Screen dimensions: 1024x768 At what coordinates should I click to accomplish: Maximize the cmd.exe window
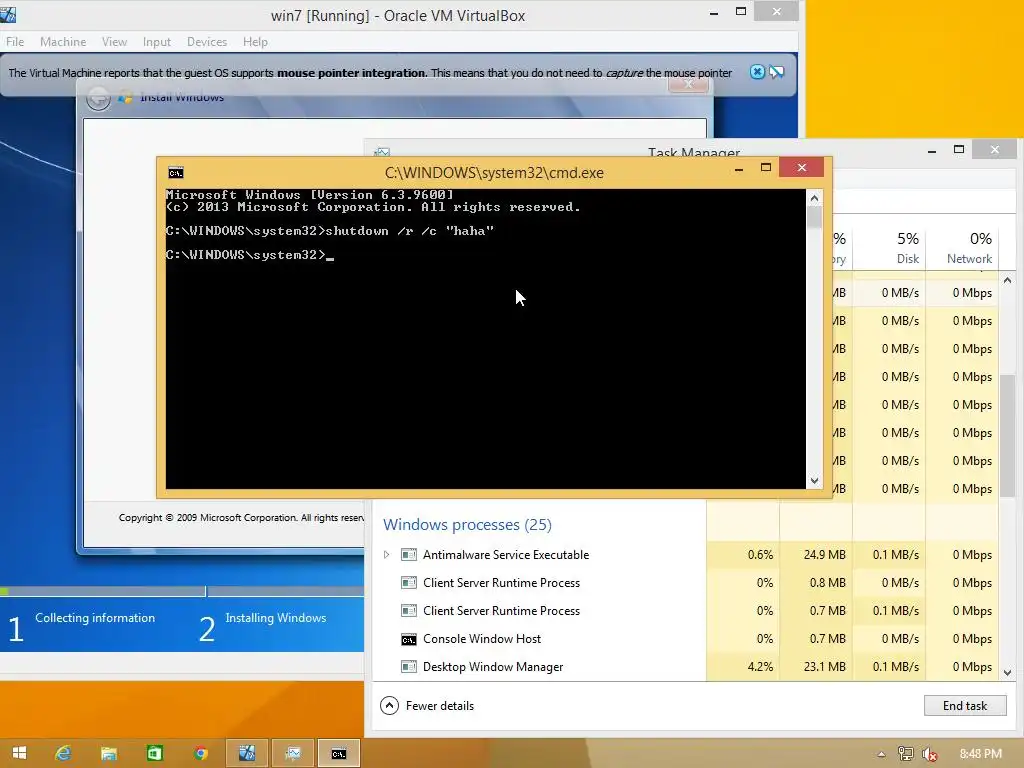click(766, 168)
